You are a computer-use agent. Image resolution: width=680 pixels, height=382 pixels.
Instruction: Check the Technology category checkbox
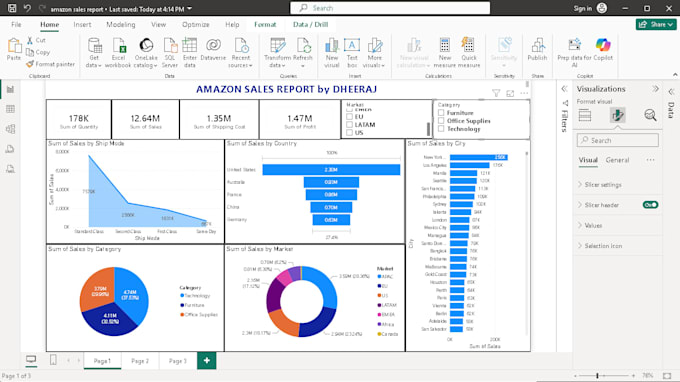click(441, 129)
